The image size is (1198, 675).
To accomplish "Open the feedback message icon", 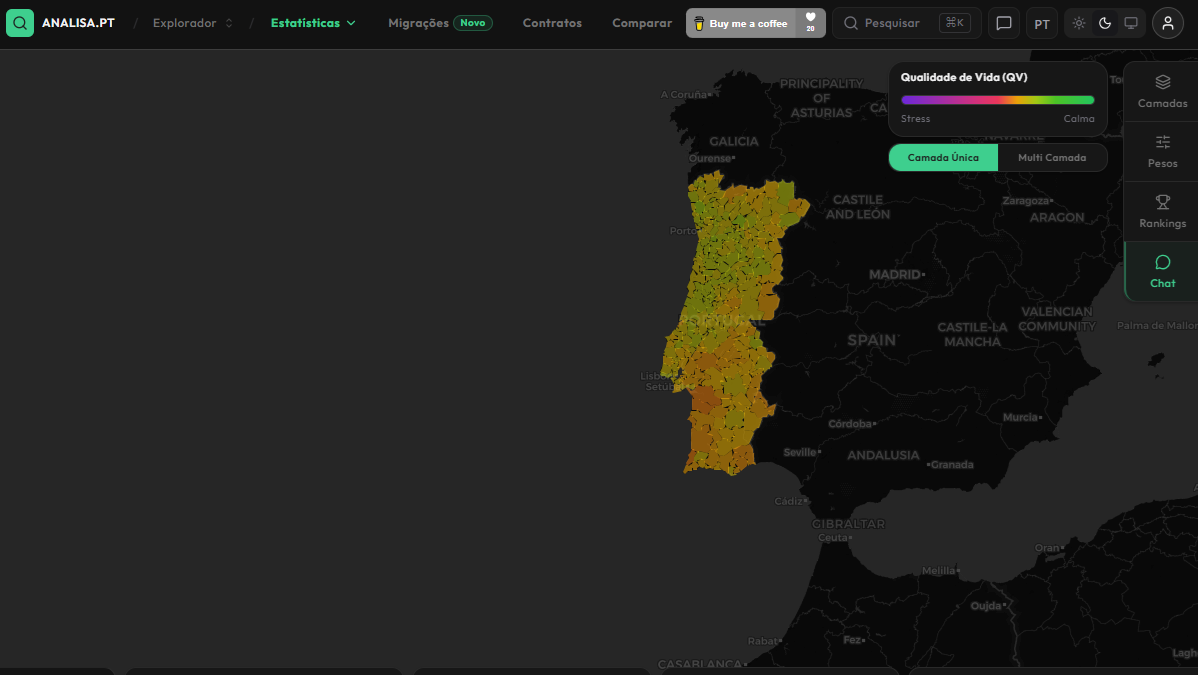I will click(x=1004, y=23).
